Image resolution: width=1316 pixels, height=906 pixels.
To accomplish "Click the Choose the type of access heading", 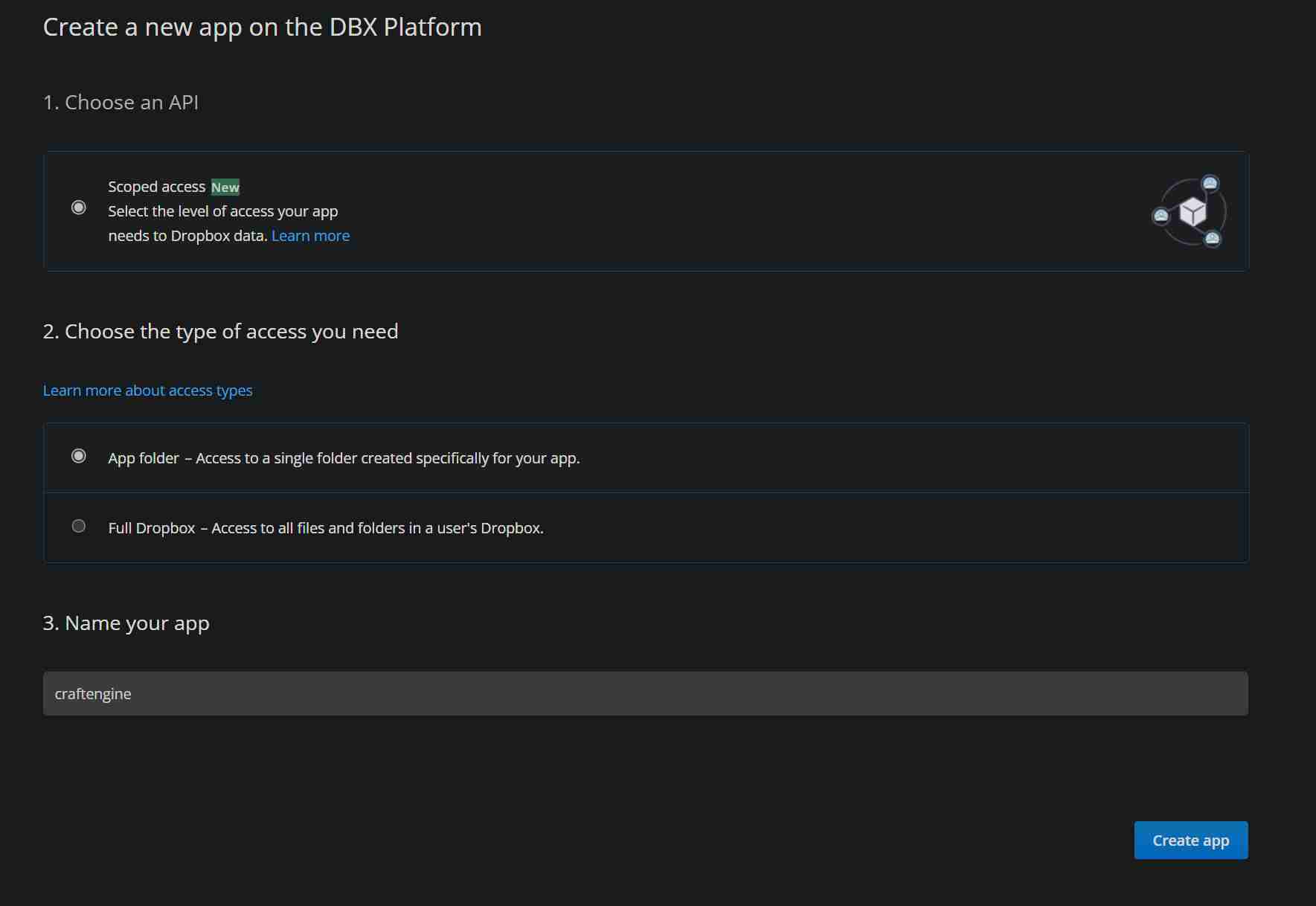I will [x=220, y=332].
